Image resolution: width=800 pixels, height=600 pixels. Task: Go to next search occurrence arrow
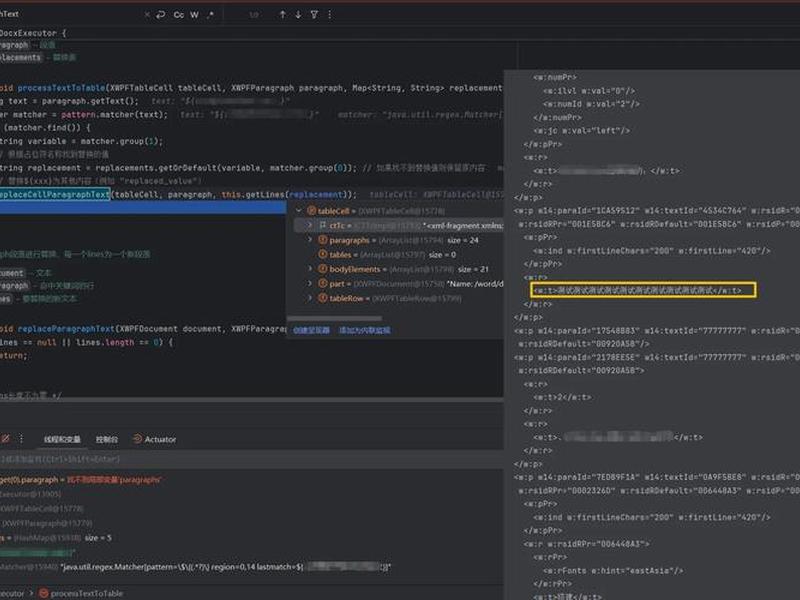coord(298,15)
